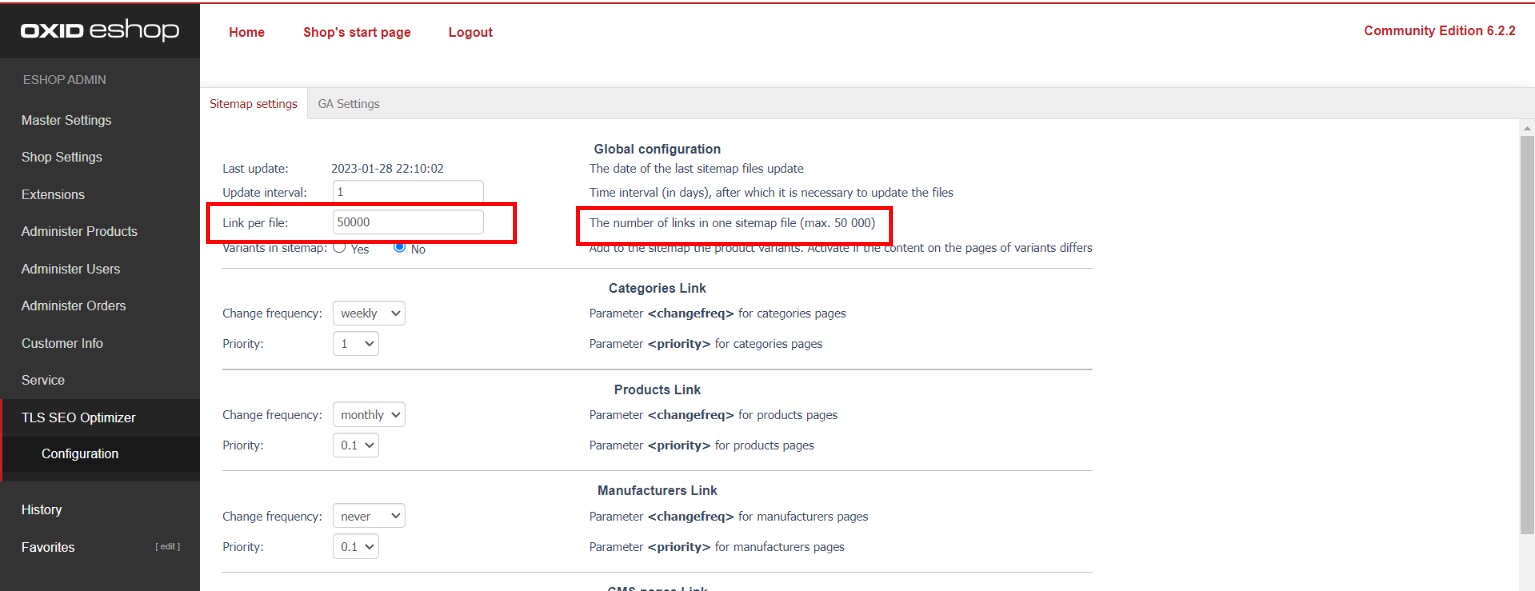Open the Categories Link change frequency dropdown
Viewport: 1535px width, 591px height.
tap(368, 312)
